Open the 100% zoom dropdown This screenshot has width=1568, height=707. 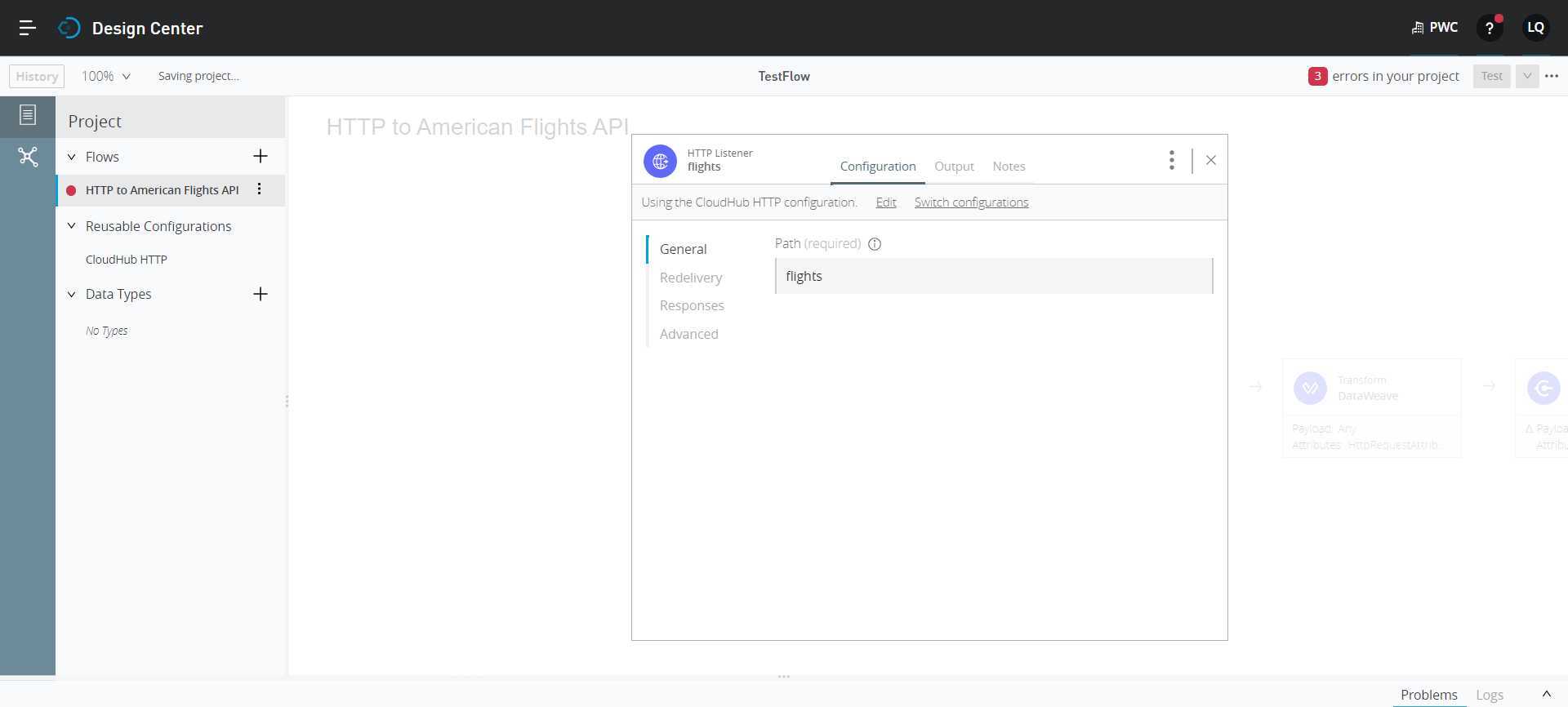(106, 76)
